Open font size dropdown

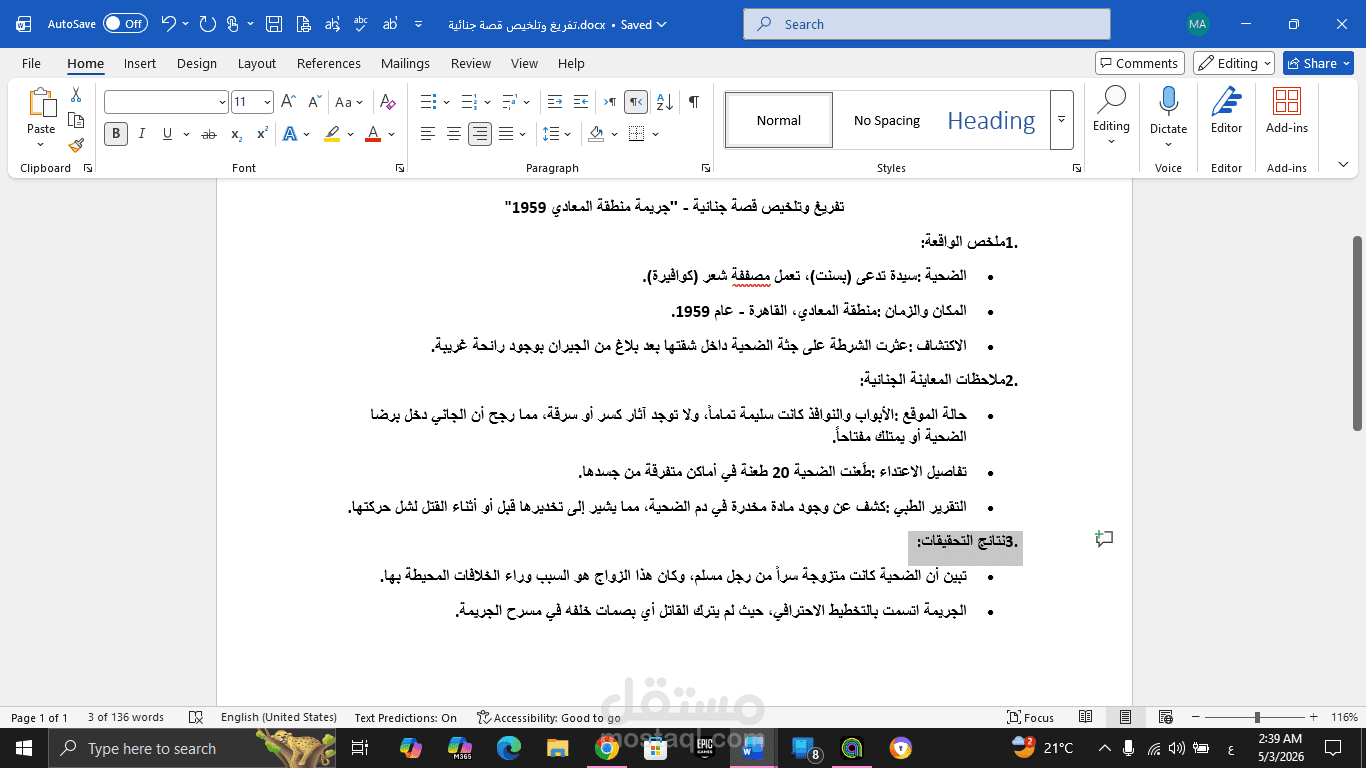[x=267, y=102]
